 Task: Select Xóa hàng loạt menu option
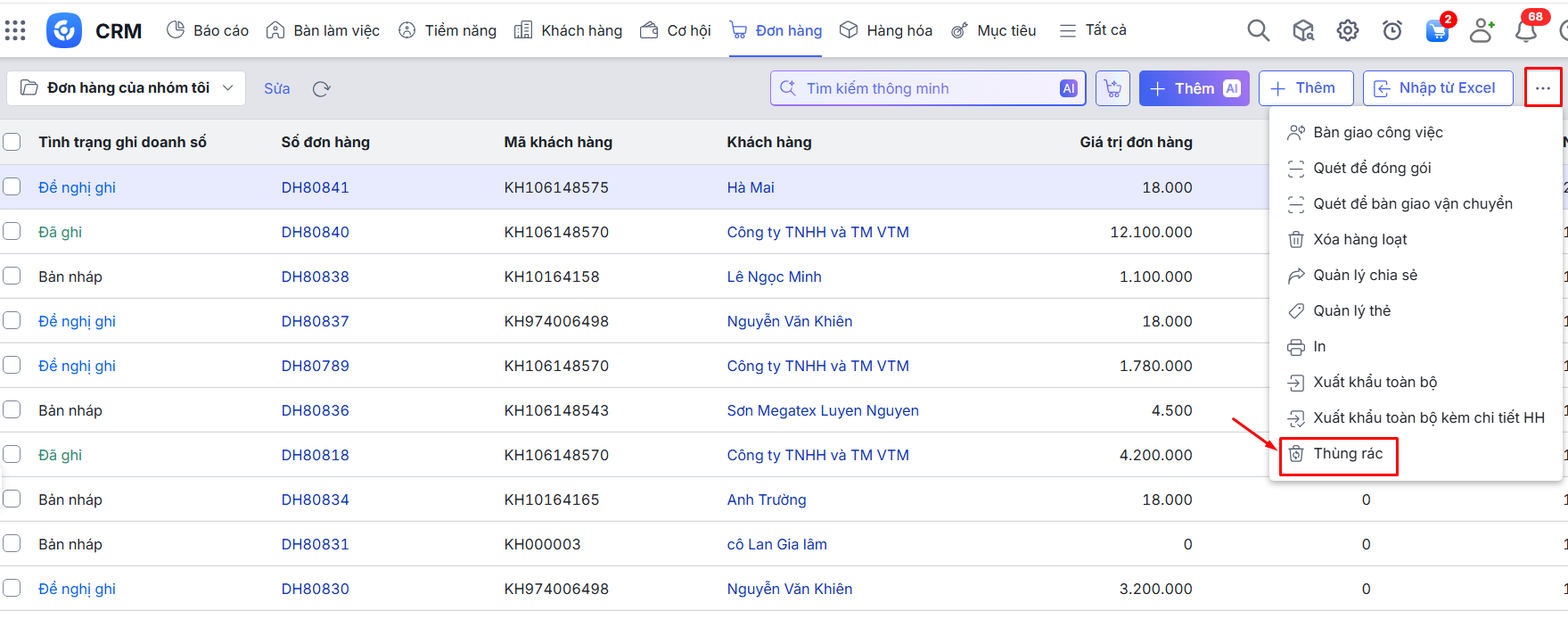point(1359,239)
